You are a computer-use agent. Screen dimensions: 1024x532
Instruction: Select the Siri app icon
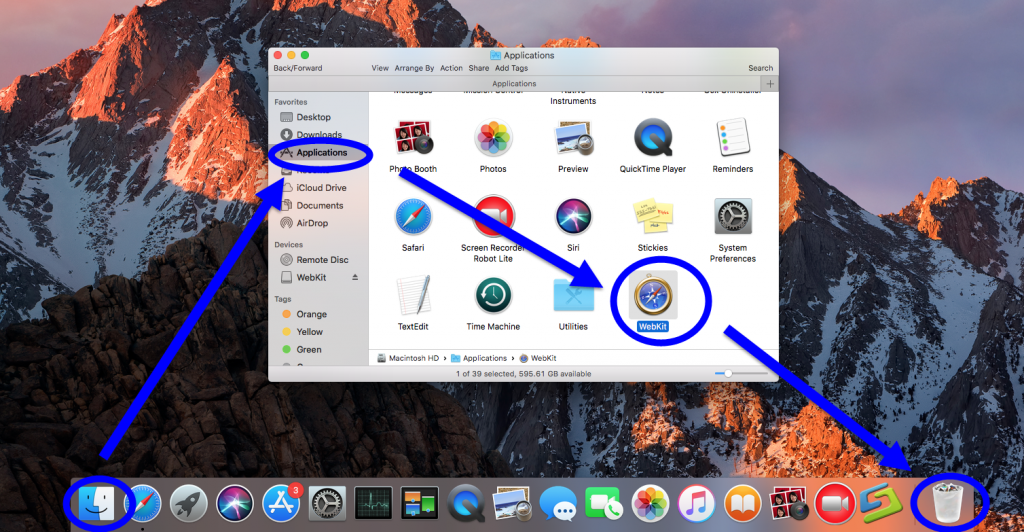pyautogui.click(x=573, y=217)
